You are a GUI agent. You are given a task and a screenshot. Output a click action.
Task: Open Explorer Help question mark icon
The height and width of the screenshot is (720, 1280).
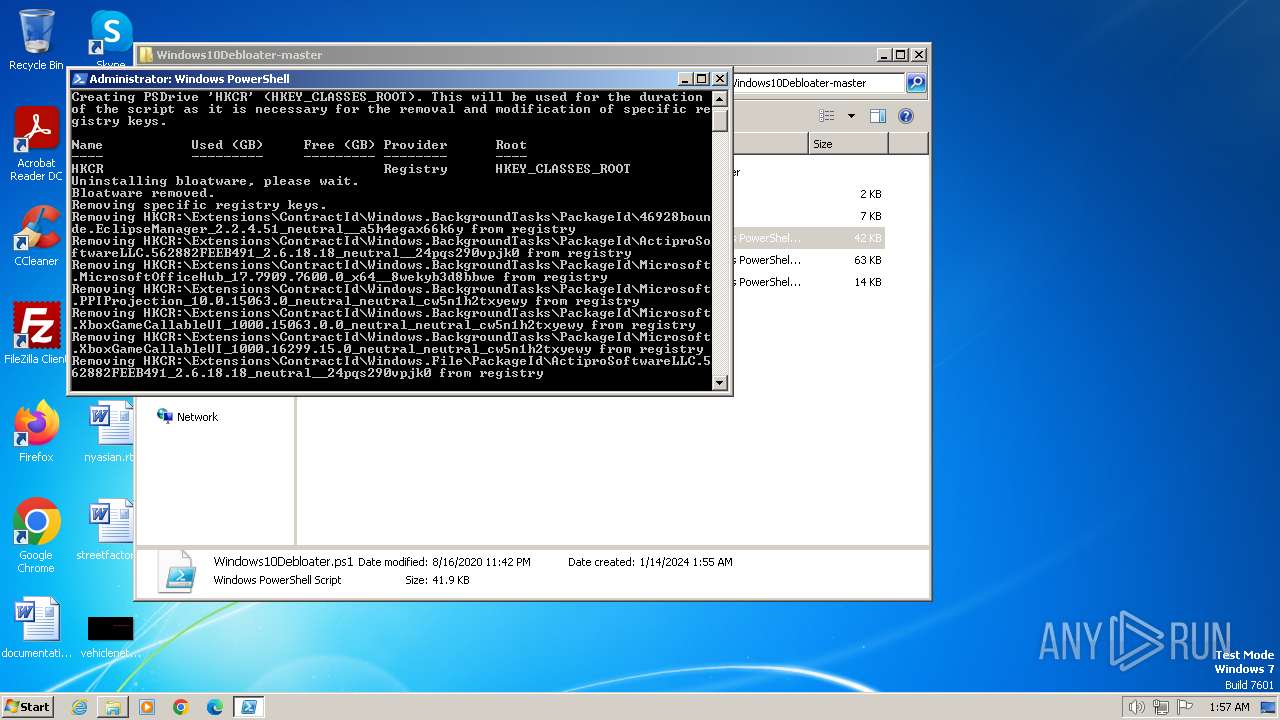tap(906, 116)
